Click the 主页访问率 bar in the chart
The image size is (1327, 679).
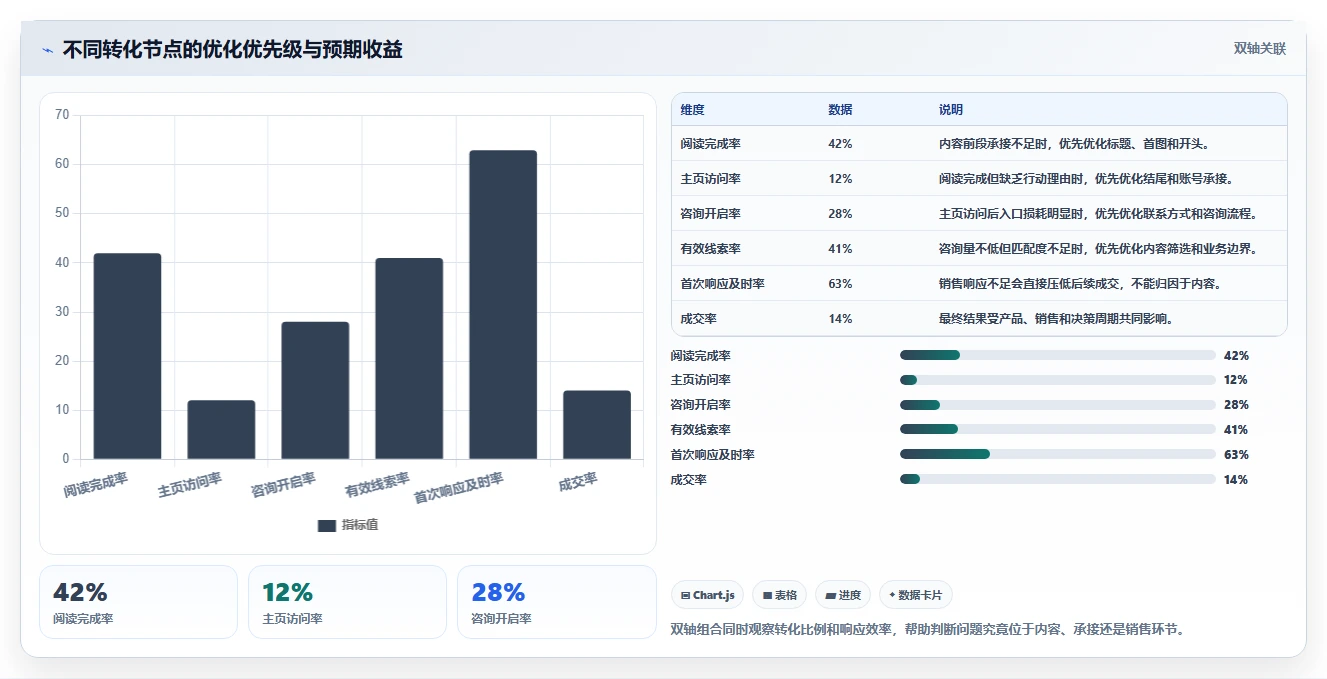(221, 430)
